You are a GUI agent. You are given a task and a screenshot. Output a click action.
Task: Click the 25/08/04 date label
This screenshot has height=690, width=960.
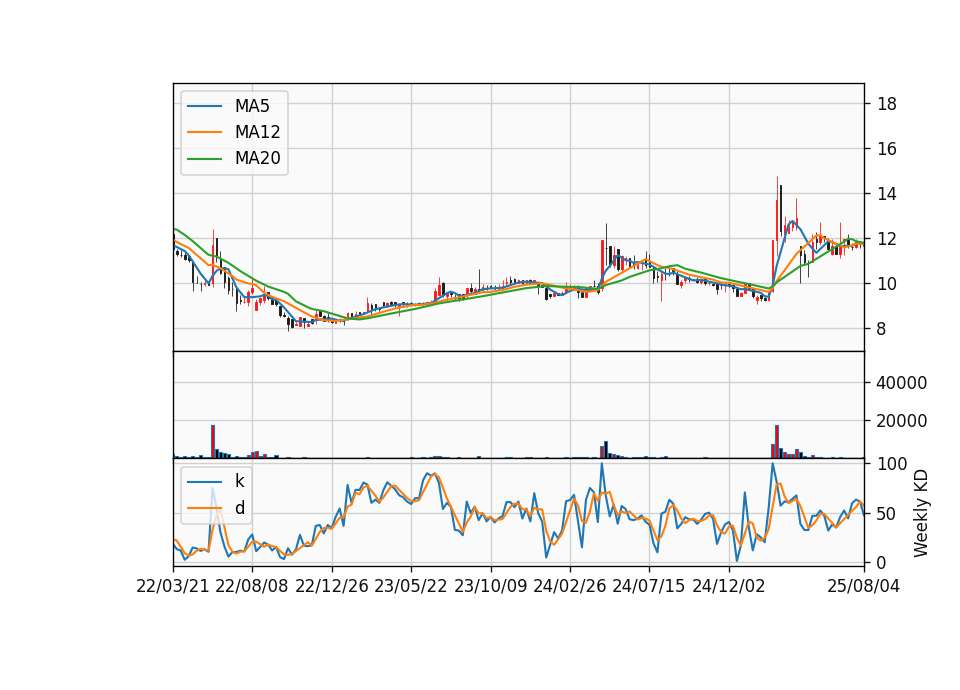[x=864, y=586]
